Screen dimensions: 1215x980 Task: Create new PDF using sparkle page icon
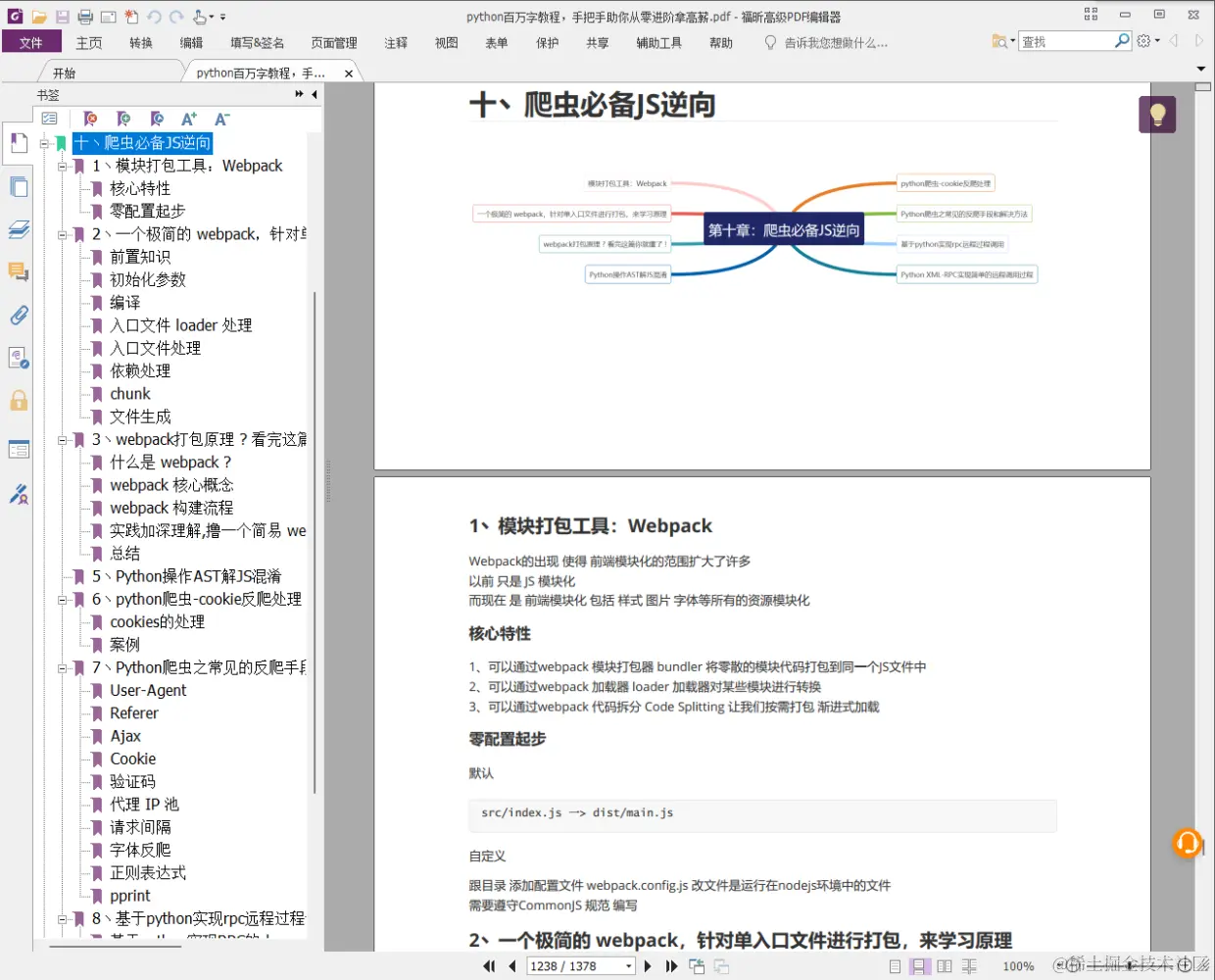click(131, 17)
